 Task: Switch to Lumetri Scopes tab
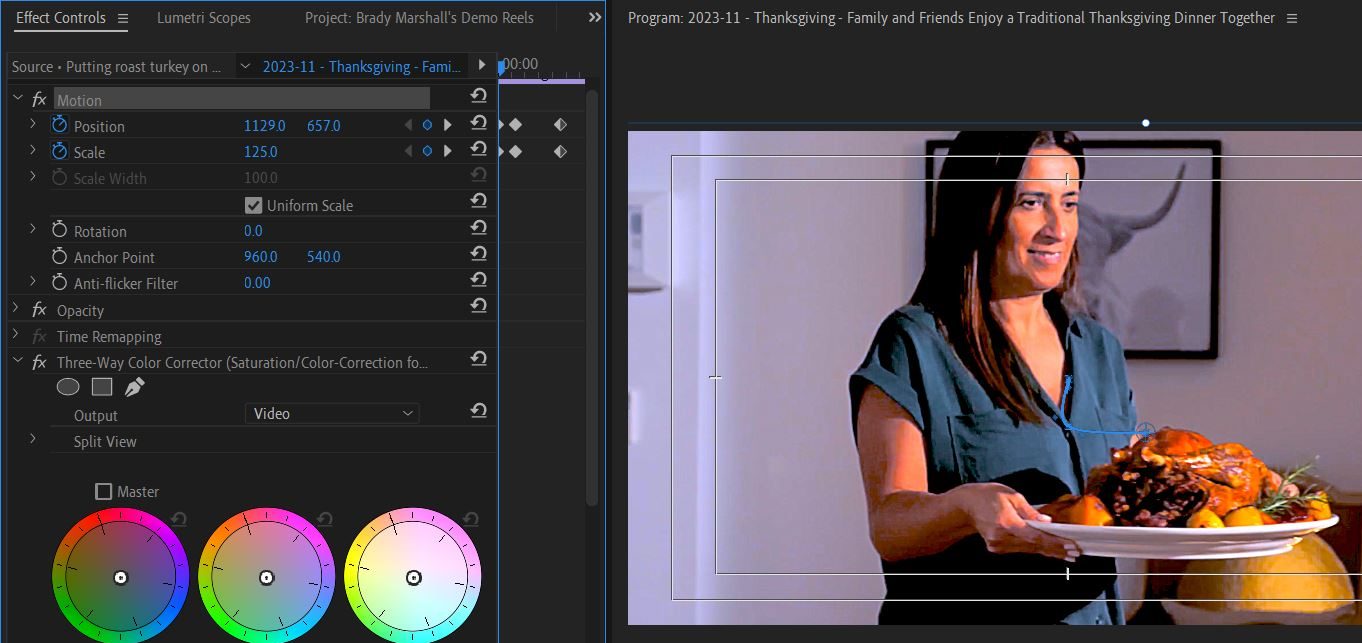click(204, 18)
